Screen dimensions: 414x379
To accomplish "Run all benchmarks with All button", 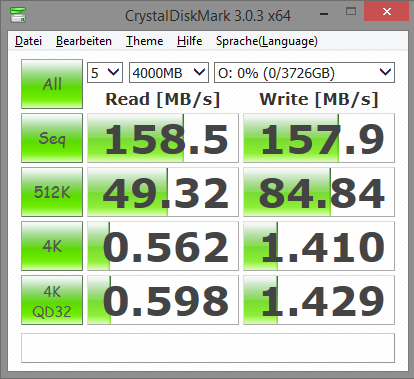I will (x=52, y=84).
